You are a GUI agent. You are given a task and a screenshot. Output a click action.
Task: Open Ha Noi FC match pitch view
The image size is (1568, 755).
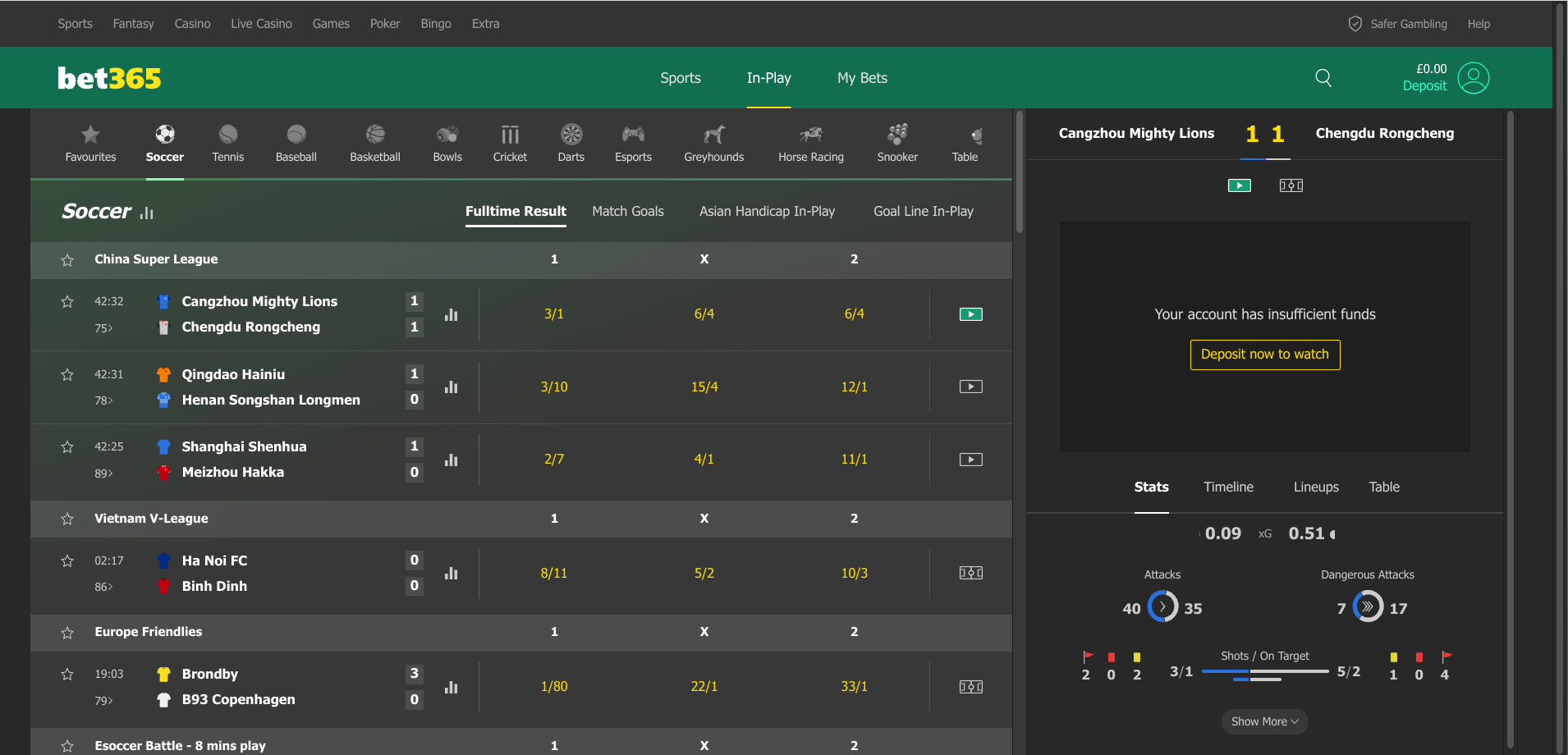[971, 573]
